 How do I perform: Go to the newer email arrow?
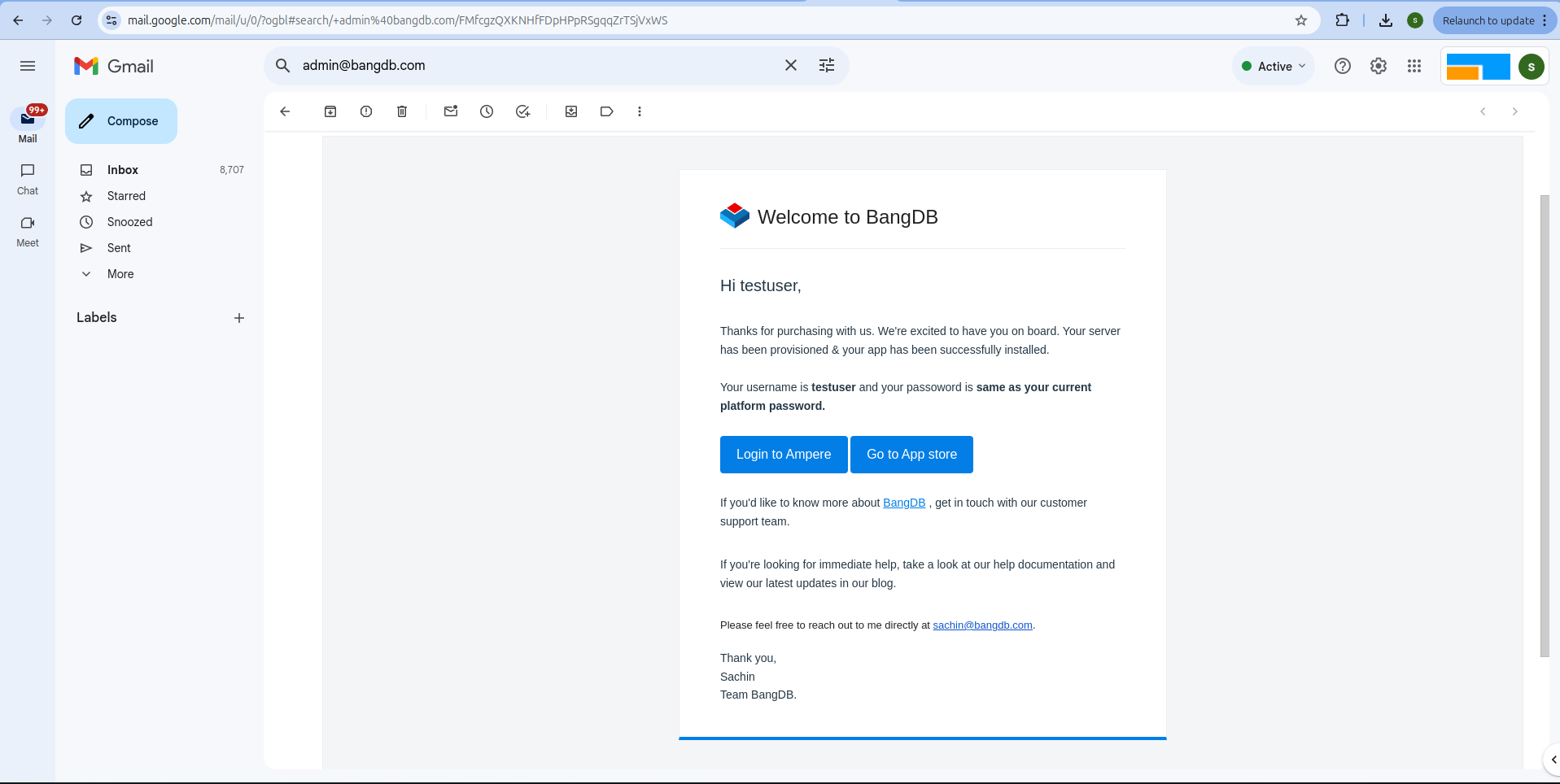pos(1483,111)
